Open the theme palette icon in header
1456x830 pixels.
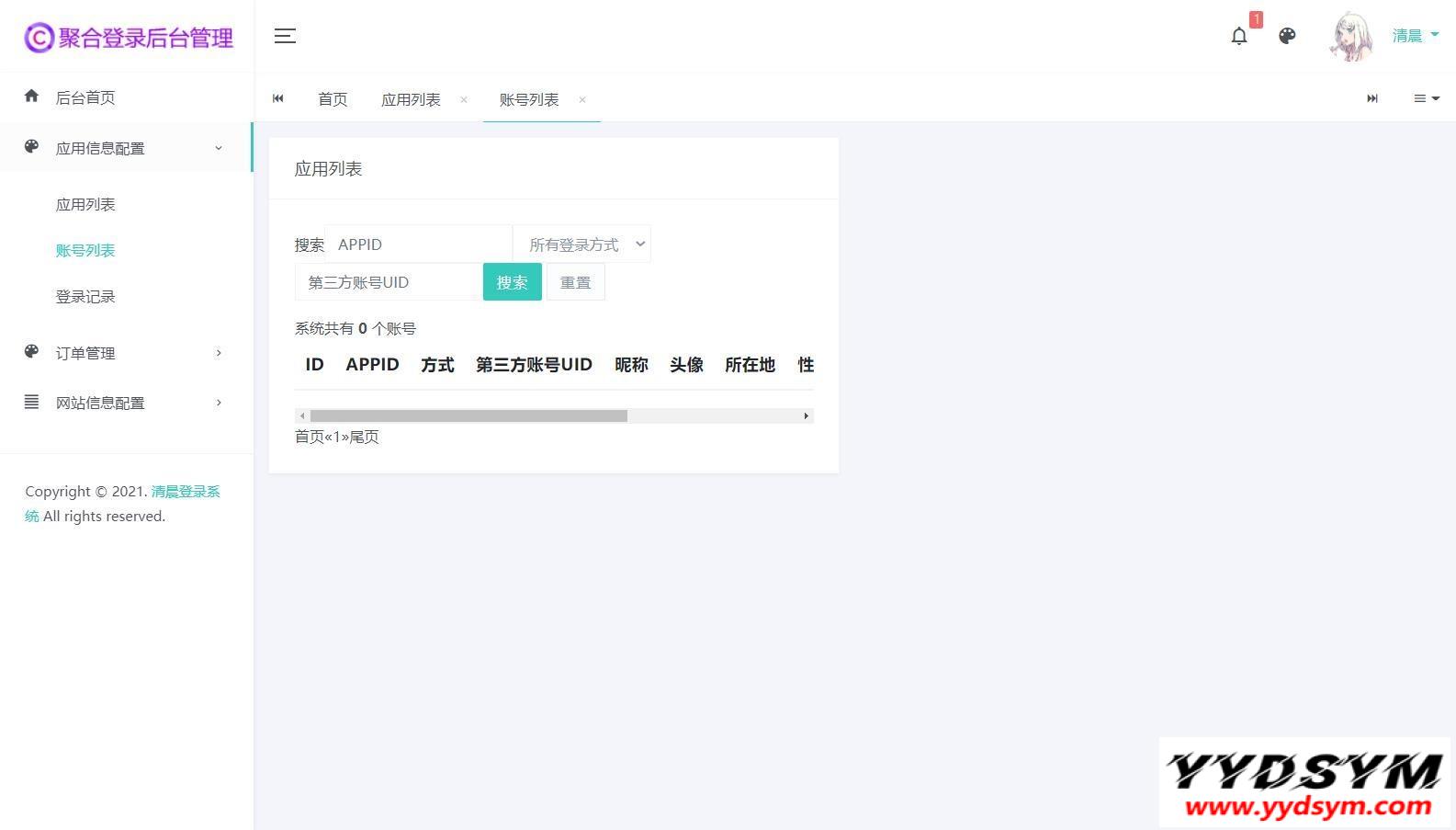(x=1287, y=36)
